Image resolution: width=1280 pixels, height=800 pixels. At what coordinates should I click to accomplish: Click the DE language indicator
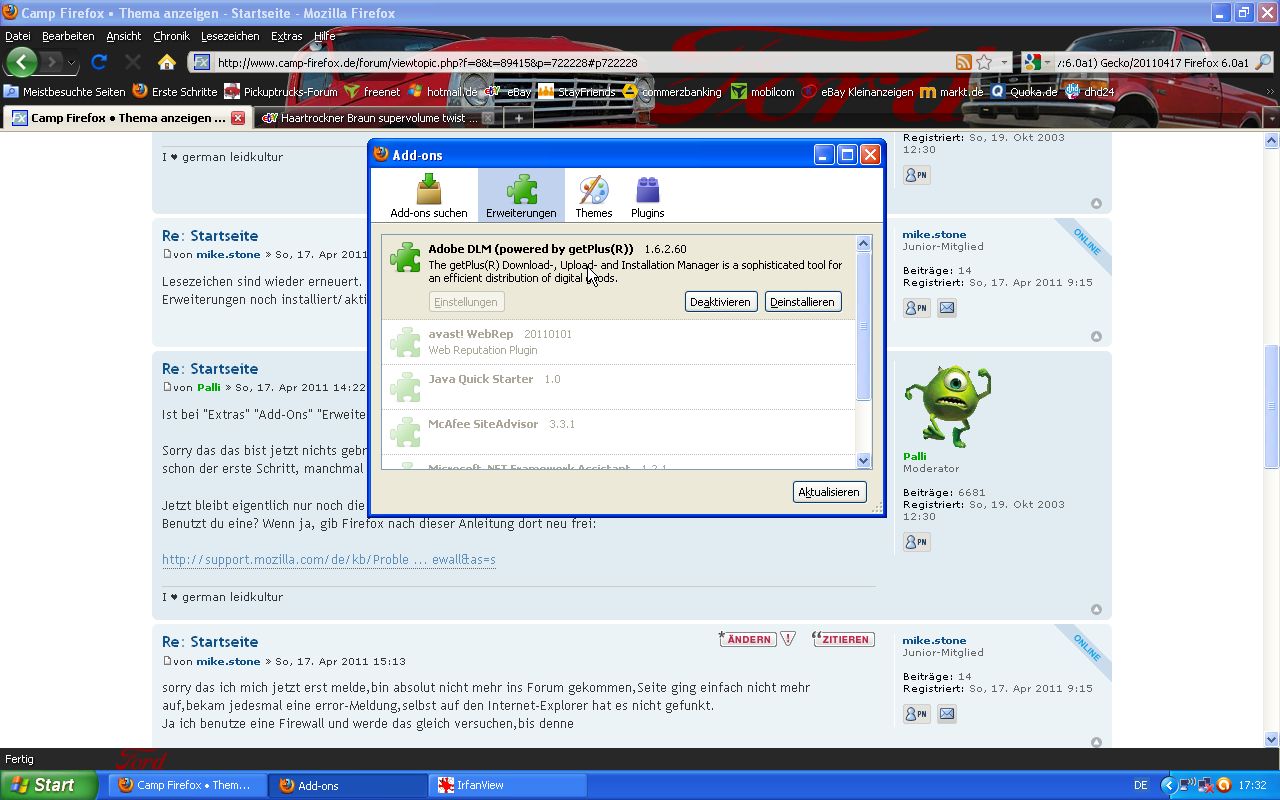1141,785
